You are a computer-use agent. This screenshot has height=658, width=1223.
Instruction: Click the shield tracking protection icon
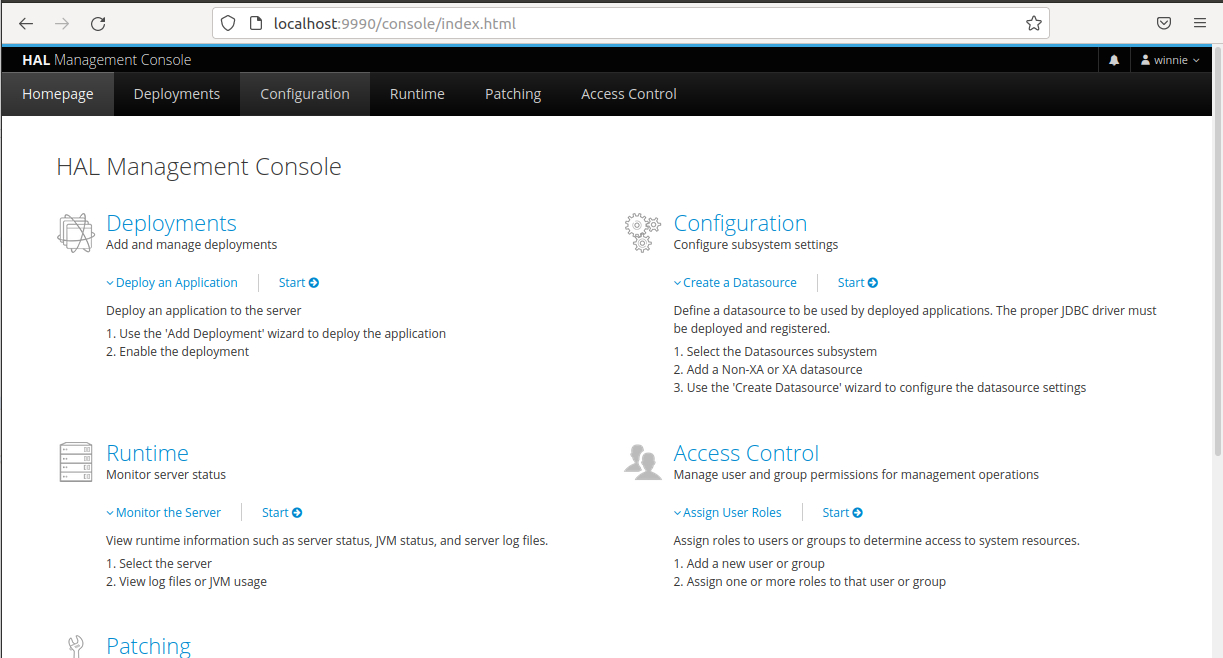[227, 23]
